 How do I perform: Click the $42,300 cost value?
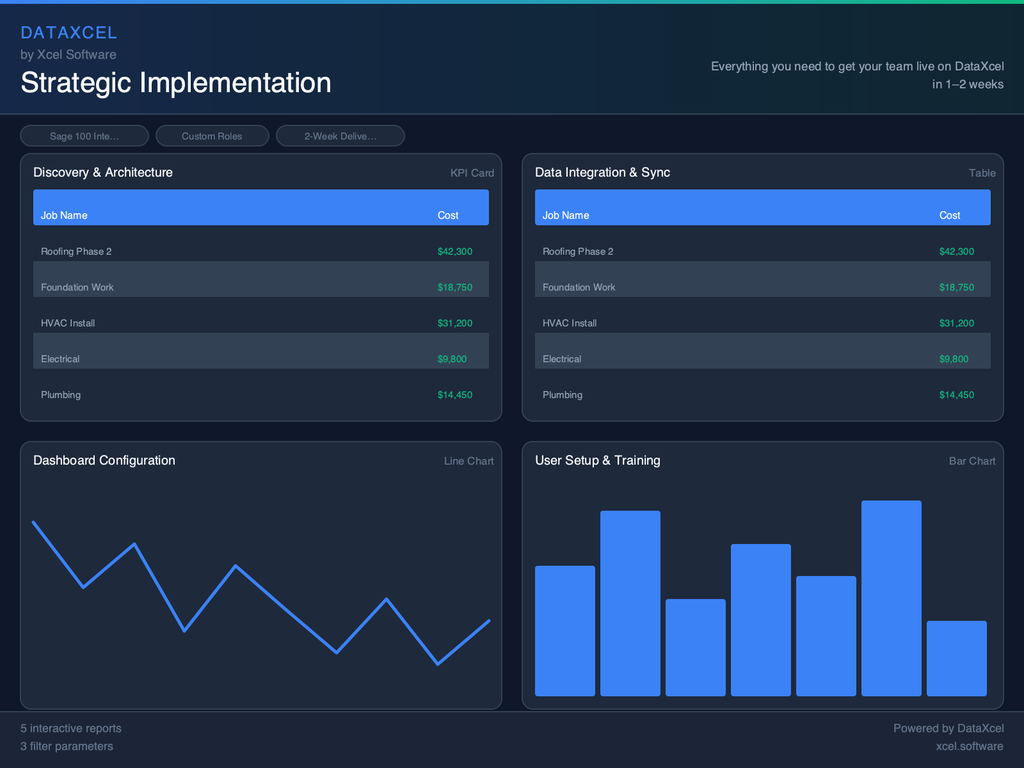[x=455, y=251]
